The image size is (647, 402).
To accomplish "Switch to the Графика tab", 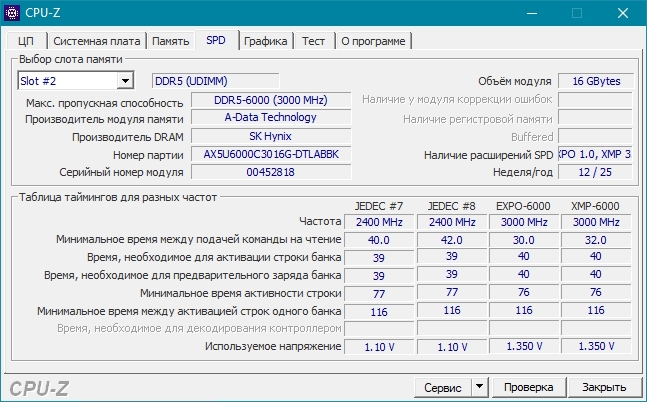I will pyautogui.click(x=265, y=41).
